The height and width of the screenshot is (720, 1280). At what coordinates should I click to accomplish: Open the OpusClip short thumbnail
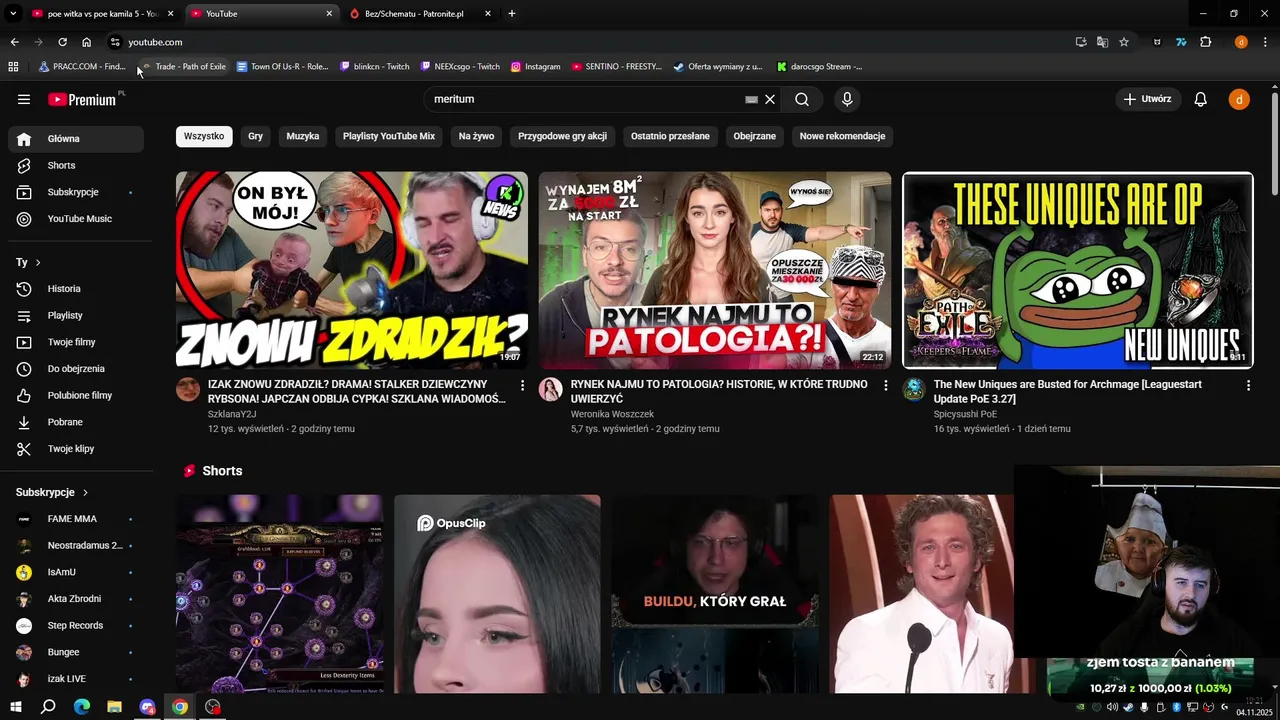coord(497,594)
